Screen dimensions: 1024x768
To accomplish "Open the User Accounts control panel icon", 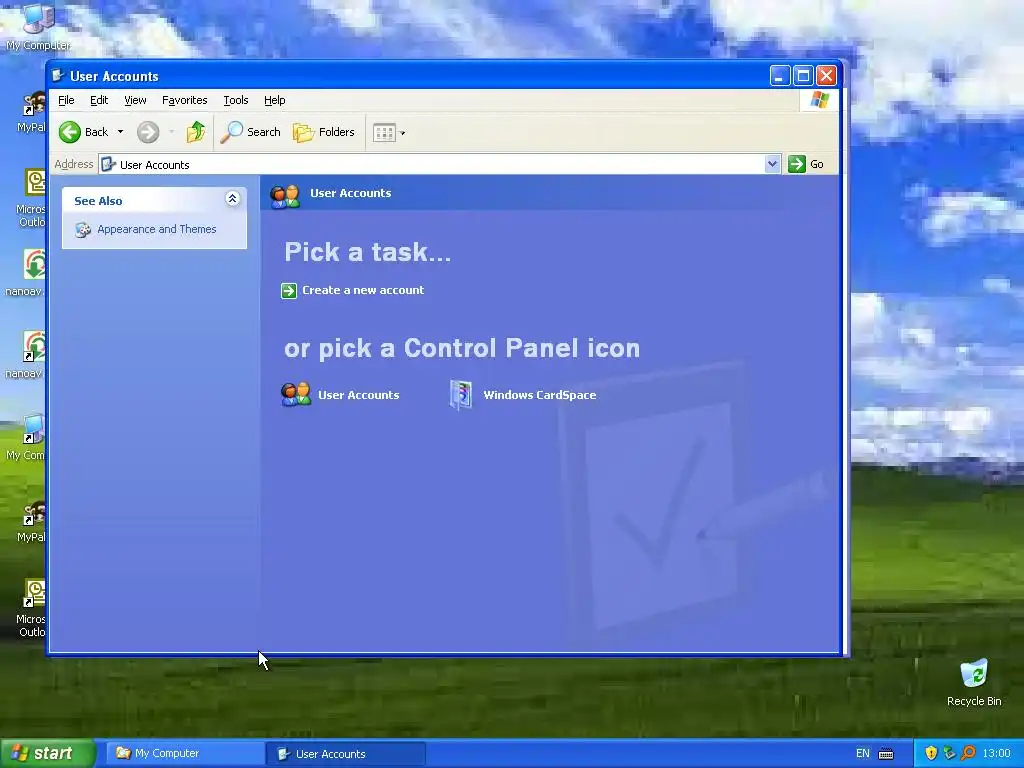I will tap(296, 394).
